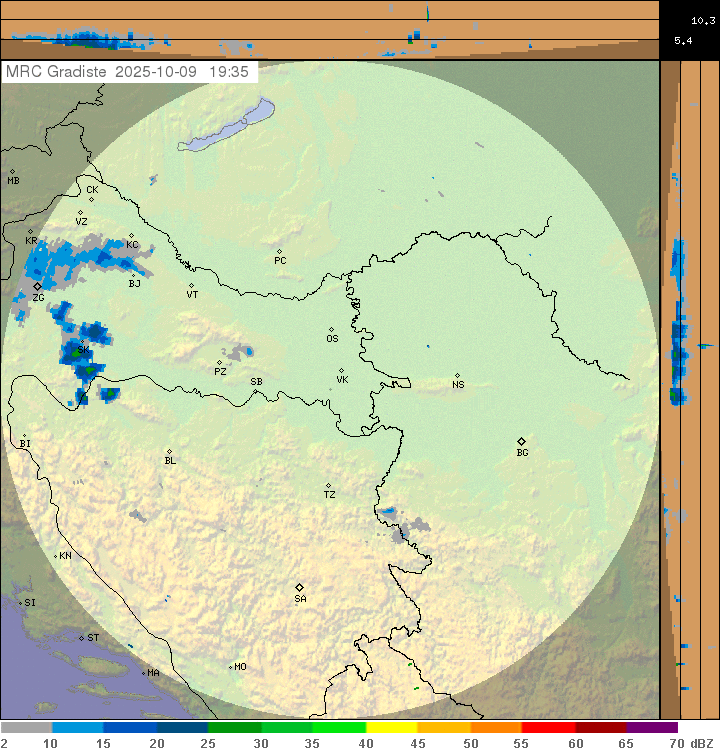Image resolution: width=720 pixels, height=751 pixels.
Task: Select the Belgrade (BG) city marker
Action: point(521,441)
